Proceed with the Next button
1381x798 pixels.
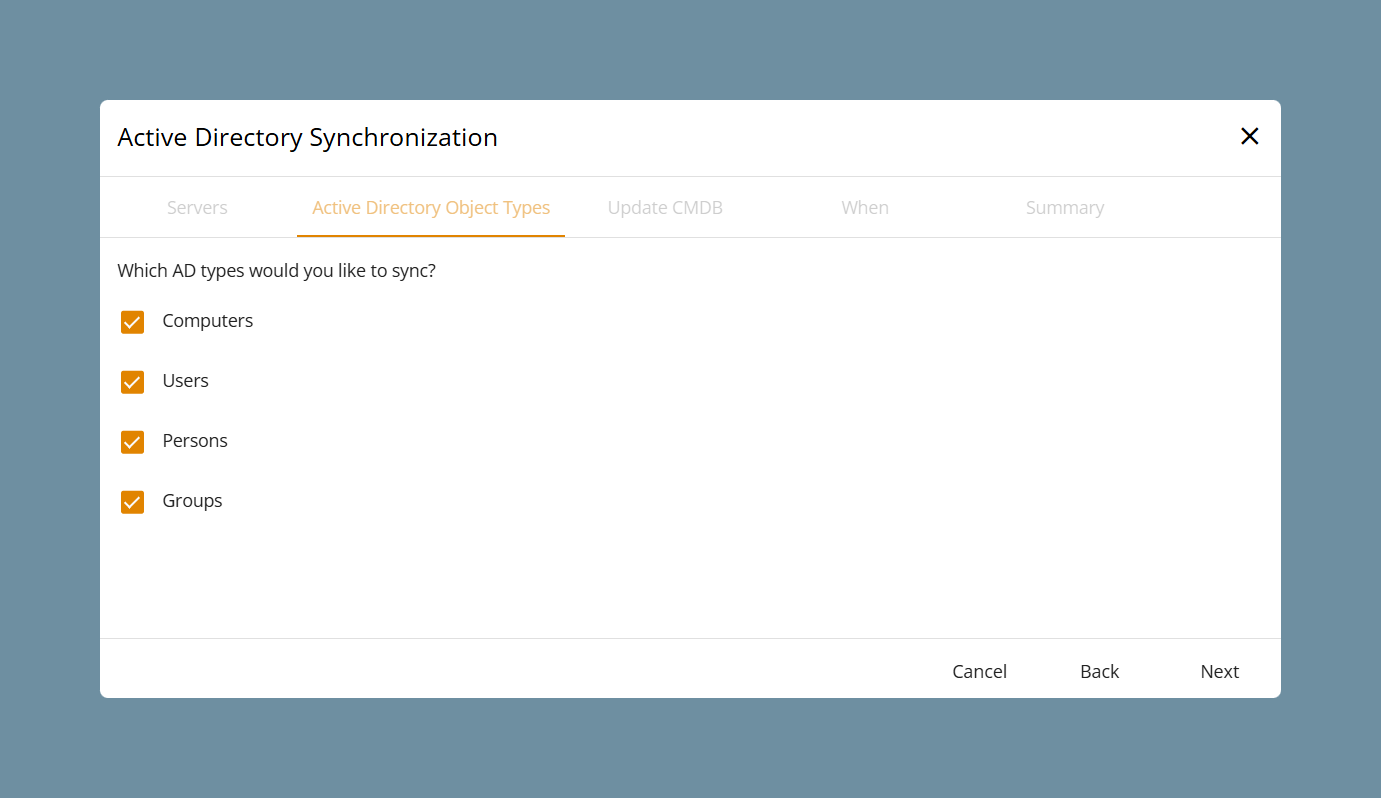tap(1219, 671)
